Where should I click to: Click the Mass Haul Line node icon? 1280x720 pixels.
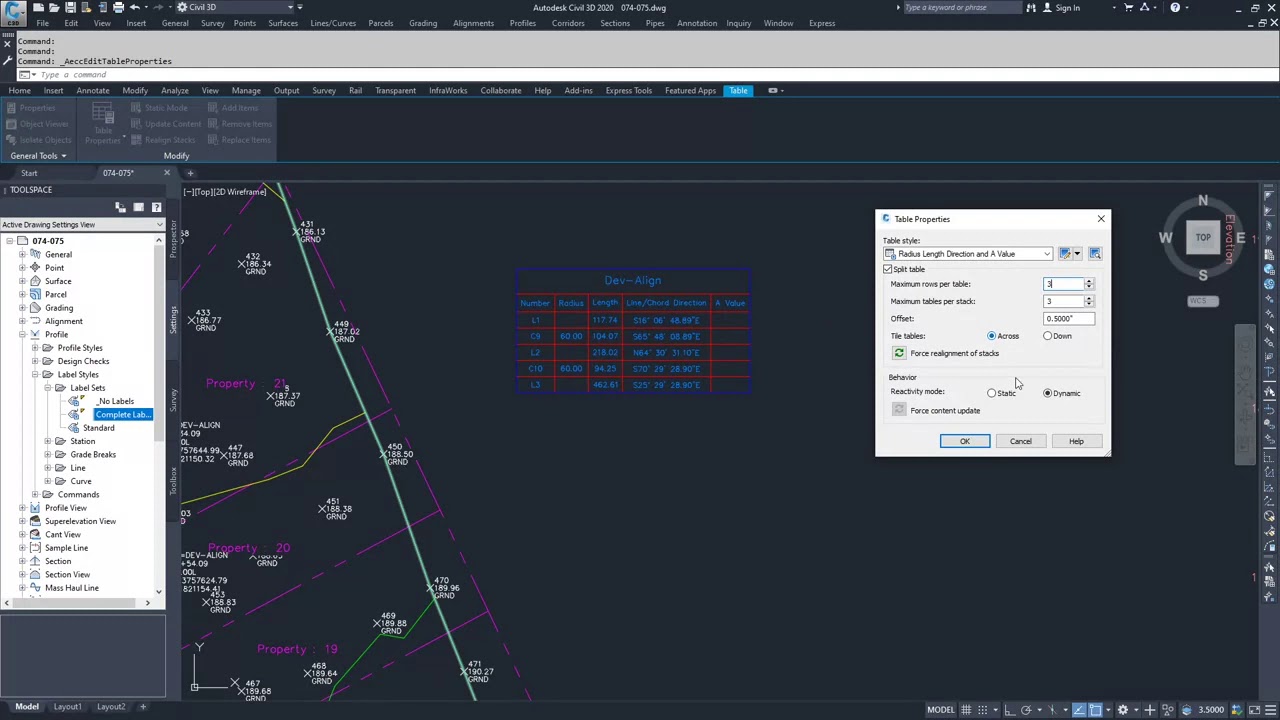pos(35,588)
